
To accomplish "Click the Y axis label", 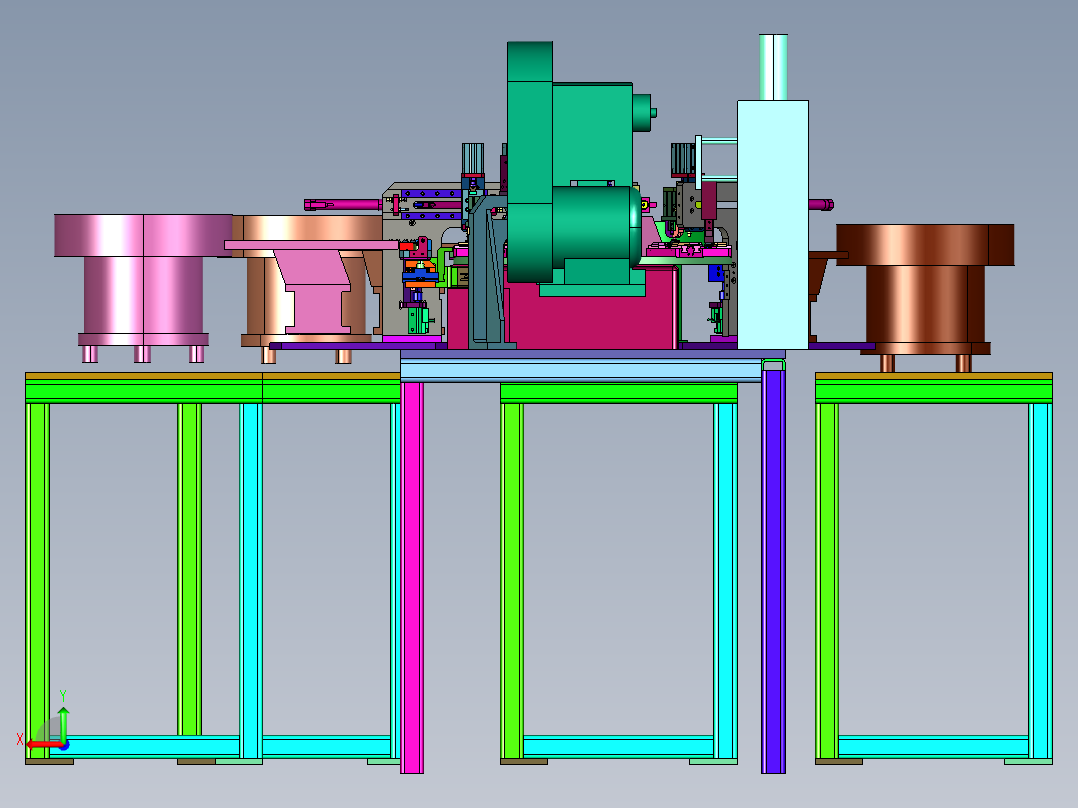I will pyautogui.click(x=63, y=695).
